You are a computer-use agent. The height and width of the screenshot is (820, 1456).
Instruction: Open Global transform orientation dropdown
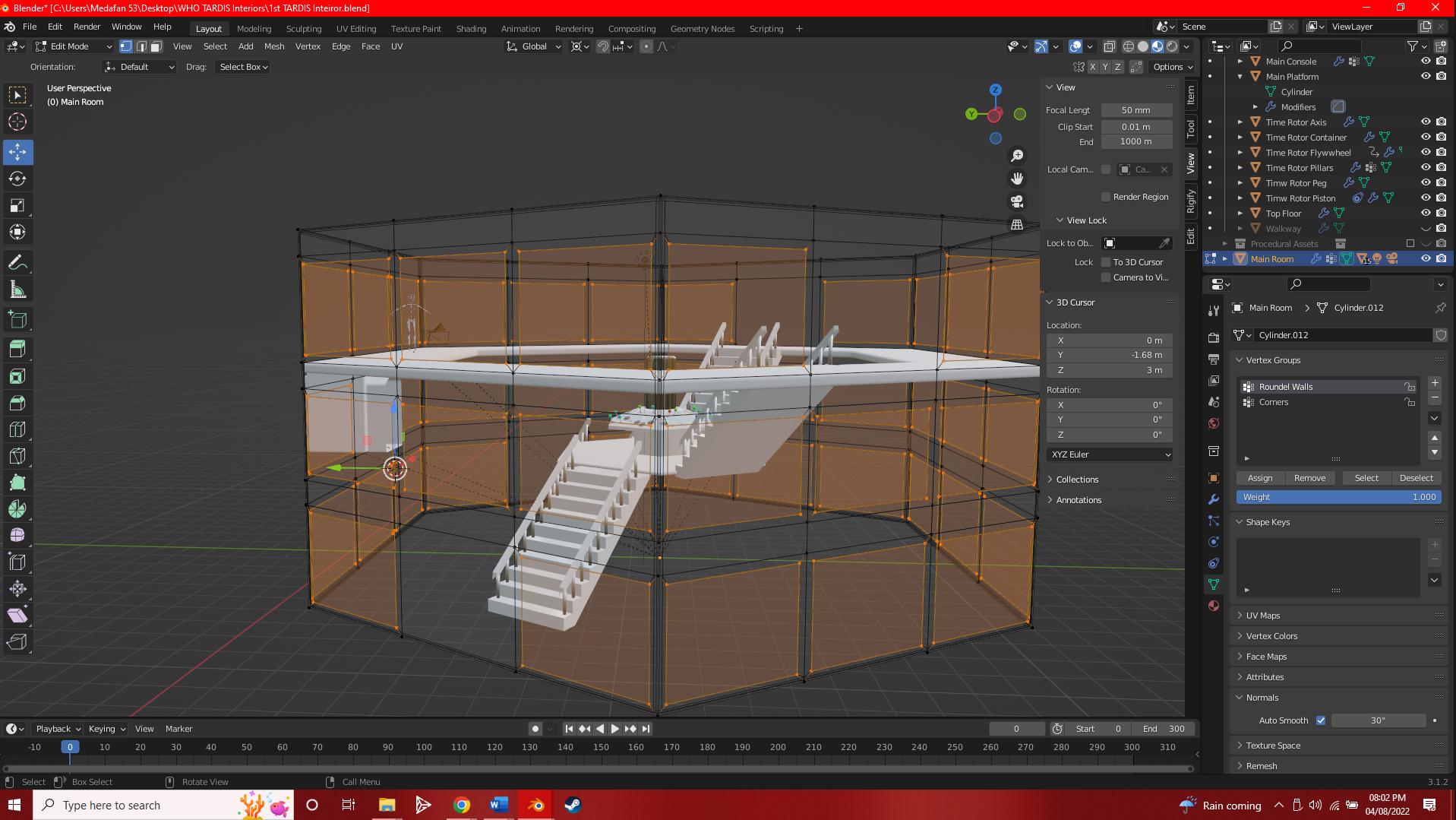[534, 46]
